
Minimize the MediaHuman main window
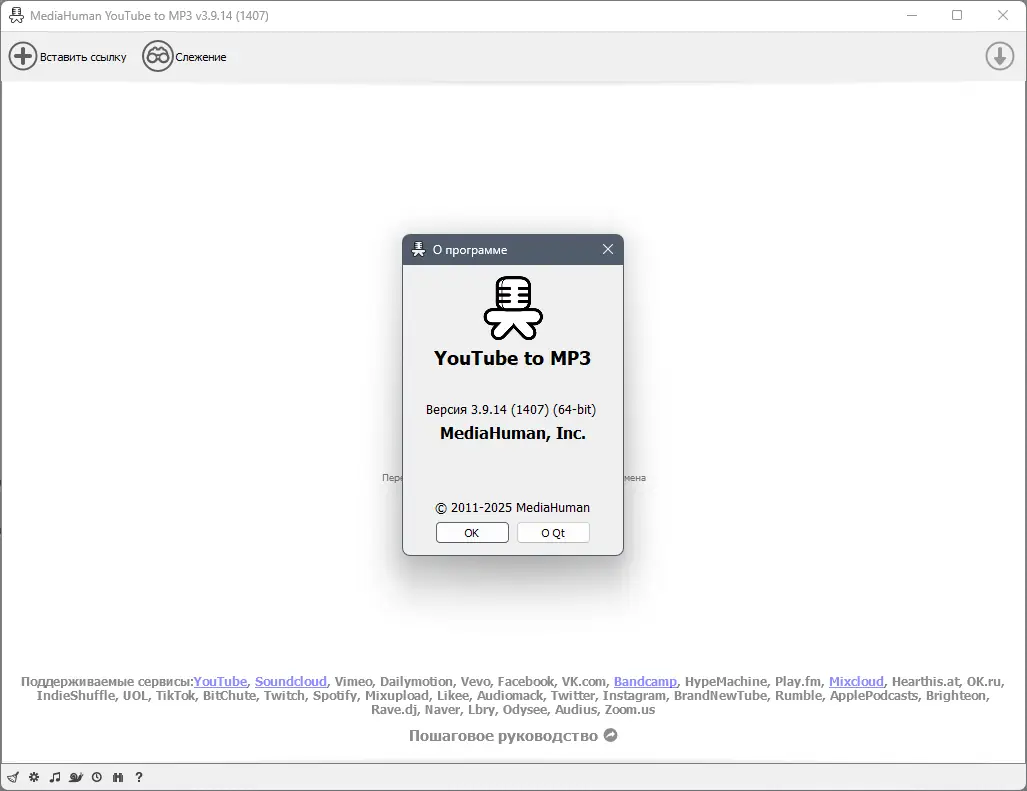[912, 15]
